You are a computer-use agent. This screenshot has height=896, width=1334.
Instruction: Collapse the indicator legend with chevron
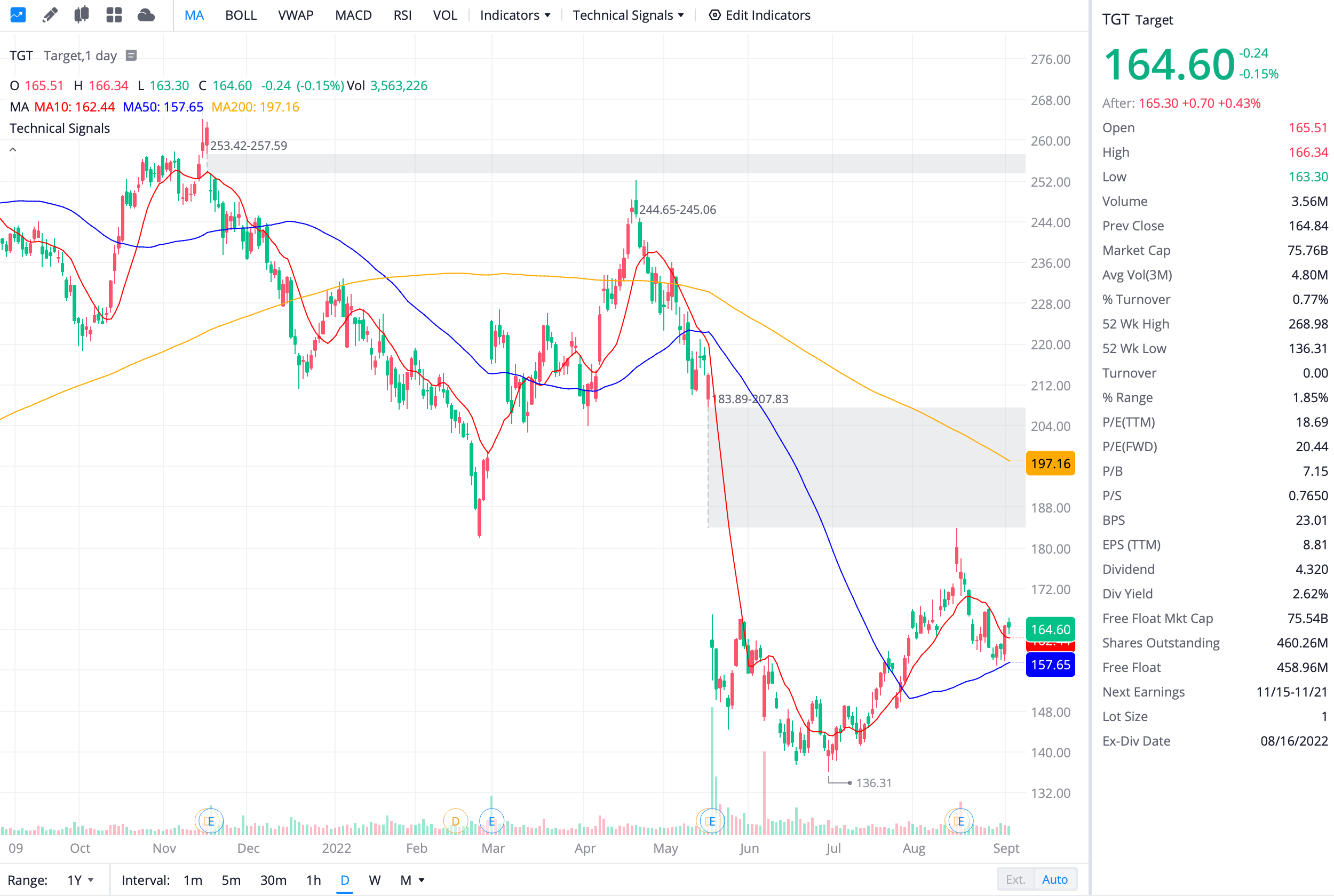(13, 150)
